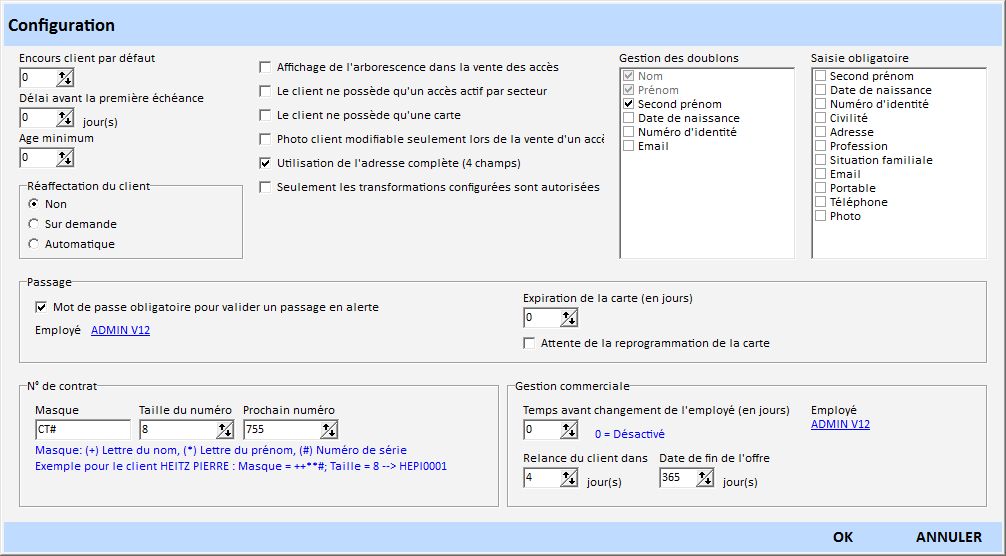Click the Prochain numéro spinner arrows
The image size is (1006, 556).
pos(329,429)
